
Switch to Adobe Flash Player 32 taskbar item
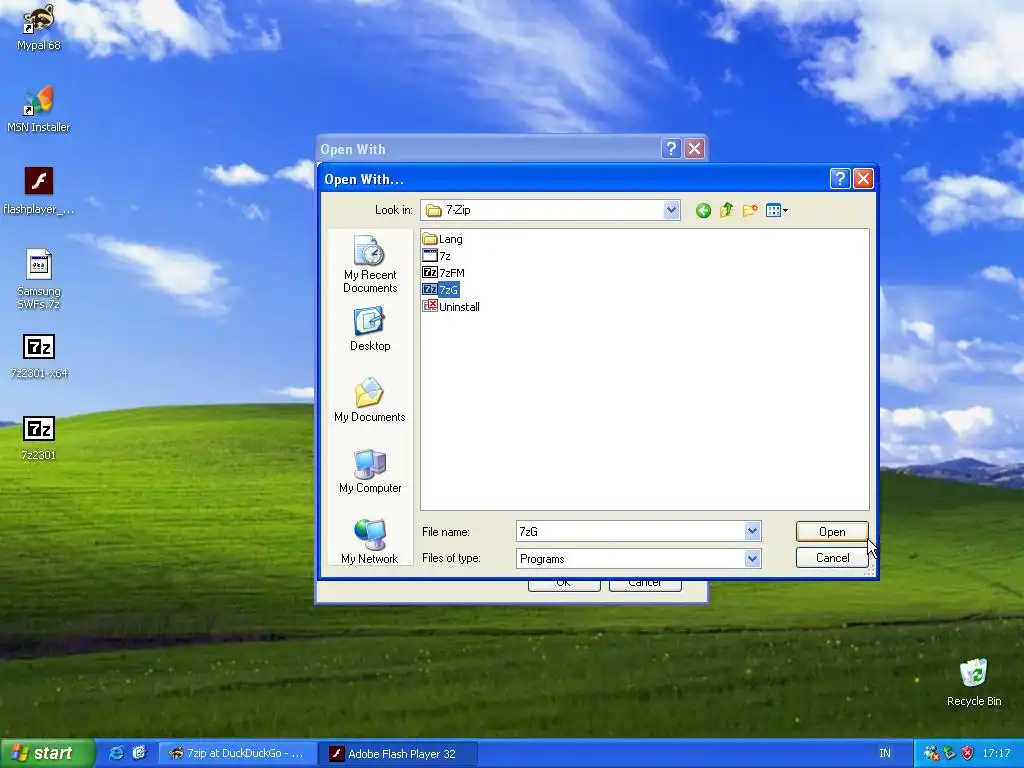pos(398,754)
